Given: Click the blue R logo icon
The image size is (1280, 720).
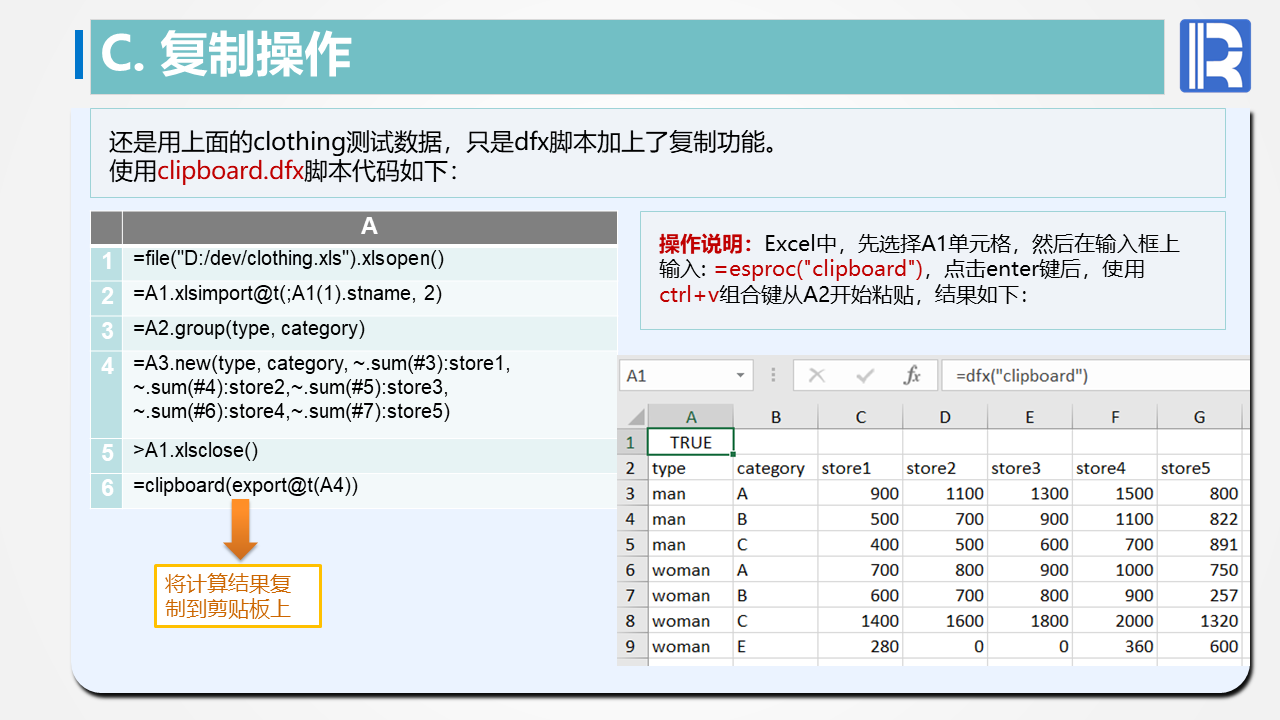Looking at the screenshot, I should [1215, 56].
